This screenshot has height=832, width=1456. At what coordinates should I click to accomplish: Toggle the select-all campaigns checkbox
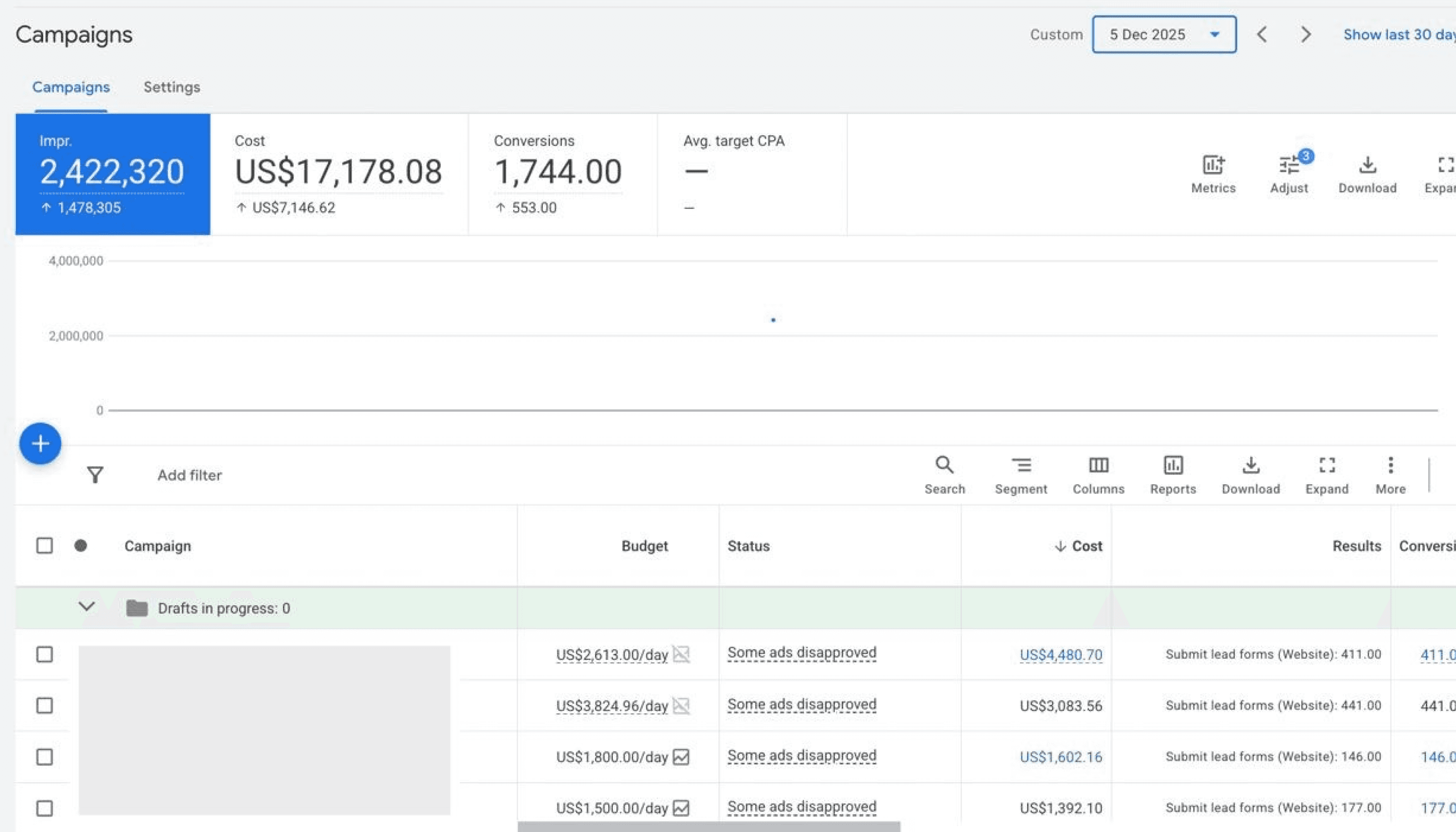coord(45,546)
